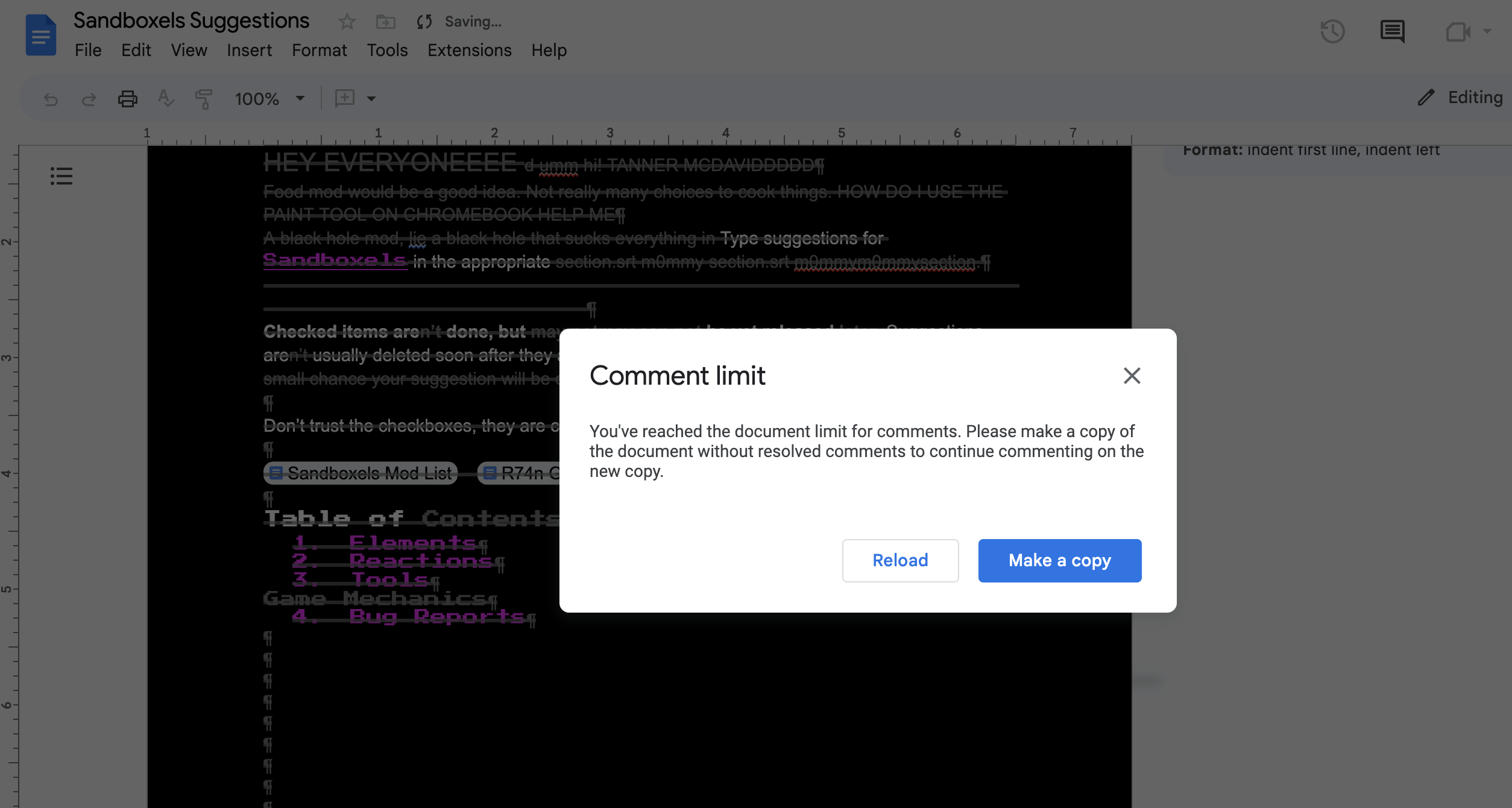Click the Redo icon

(x=89, y=98)
